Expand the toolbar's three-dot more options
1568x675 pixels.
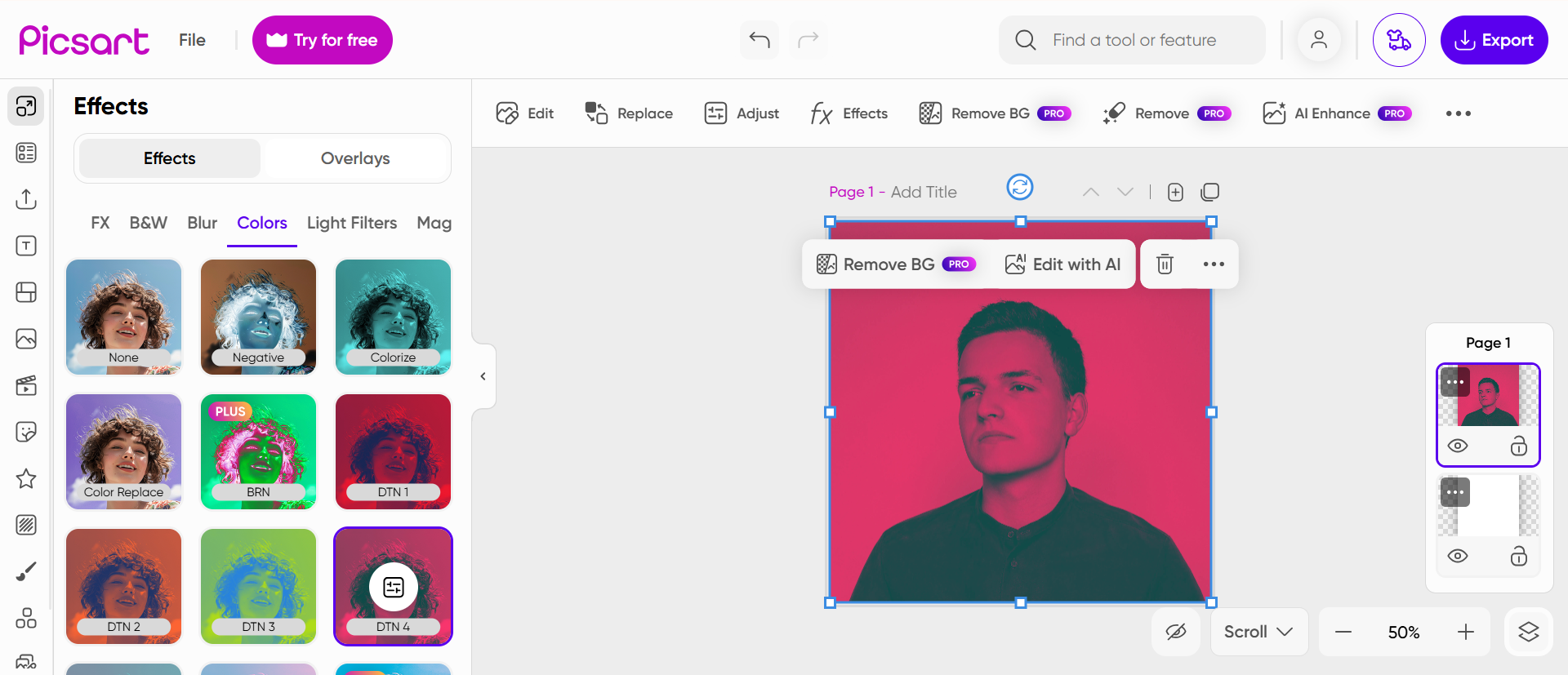click(x=1458, y=113)
